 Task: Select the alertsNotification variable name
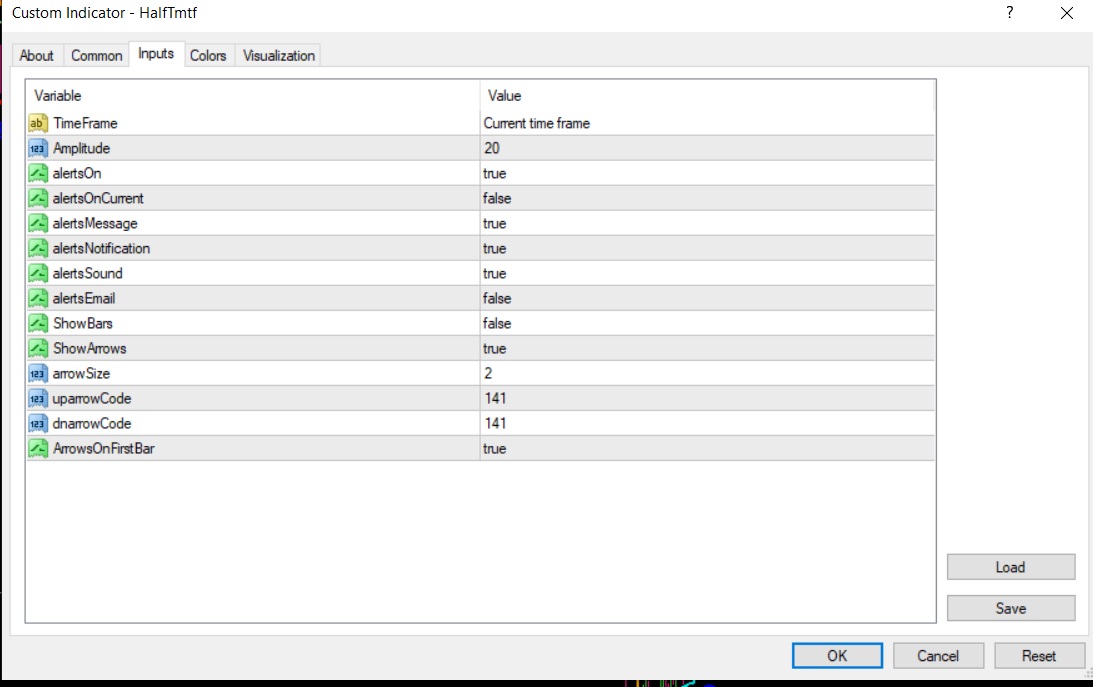tap(101, 249)
